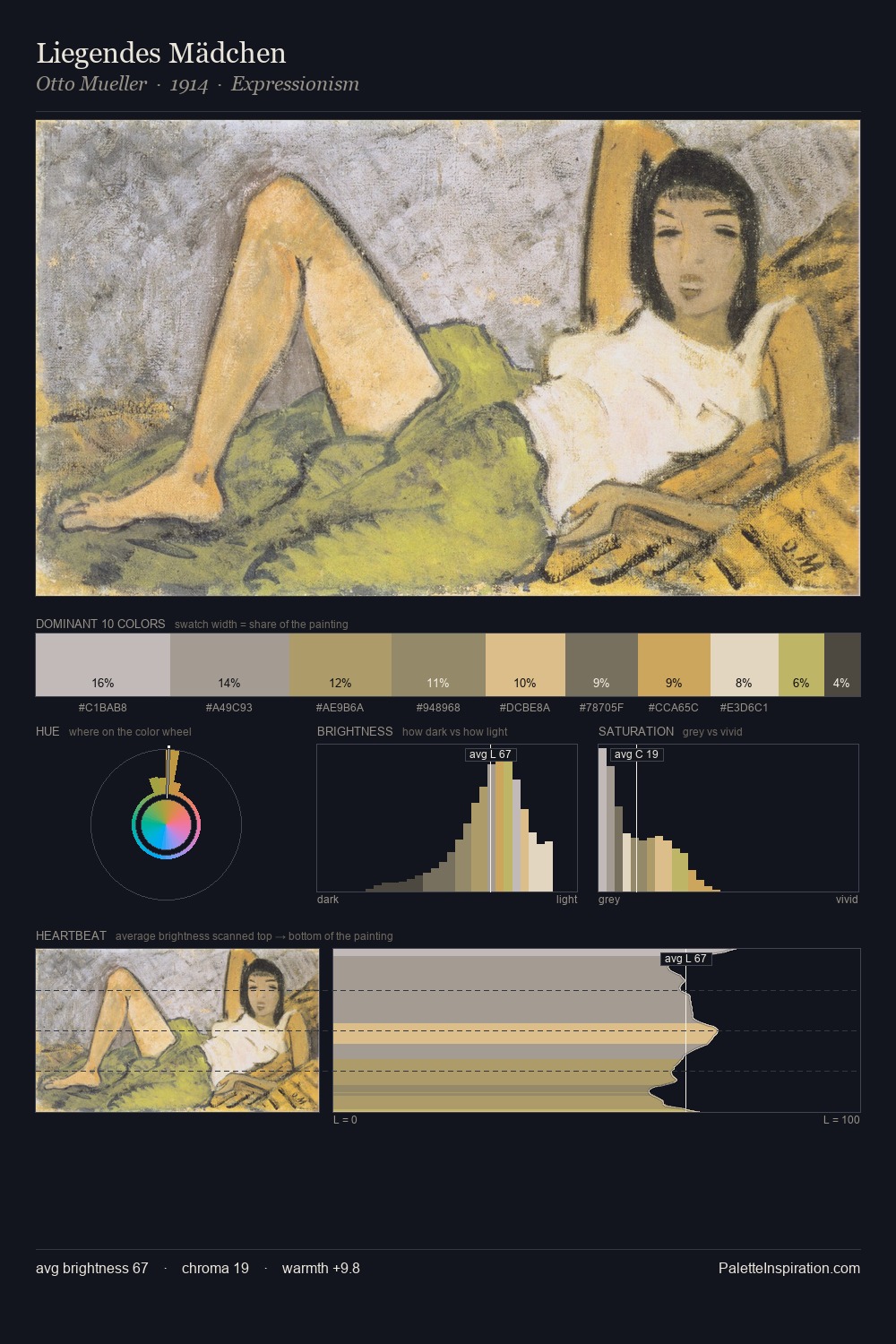896x1344 pixels.
Task: Click the avg L 67 label in heartbeat chart
Action: click(x=686, y=959)
